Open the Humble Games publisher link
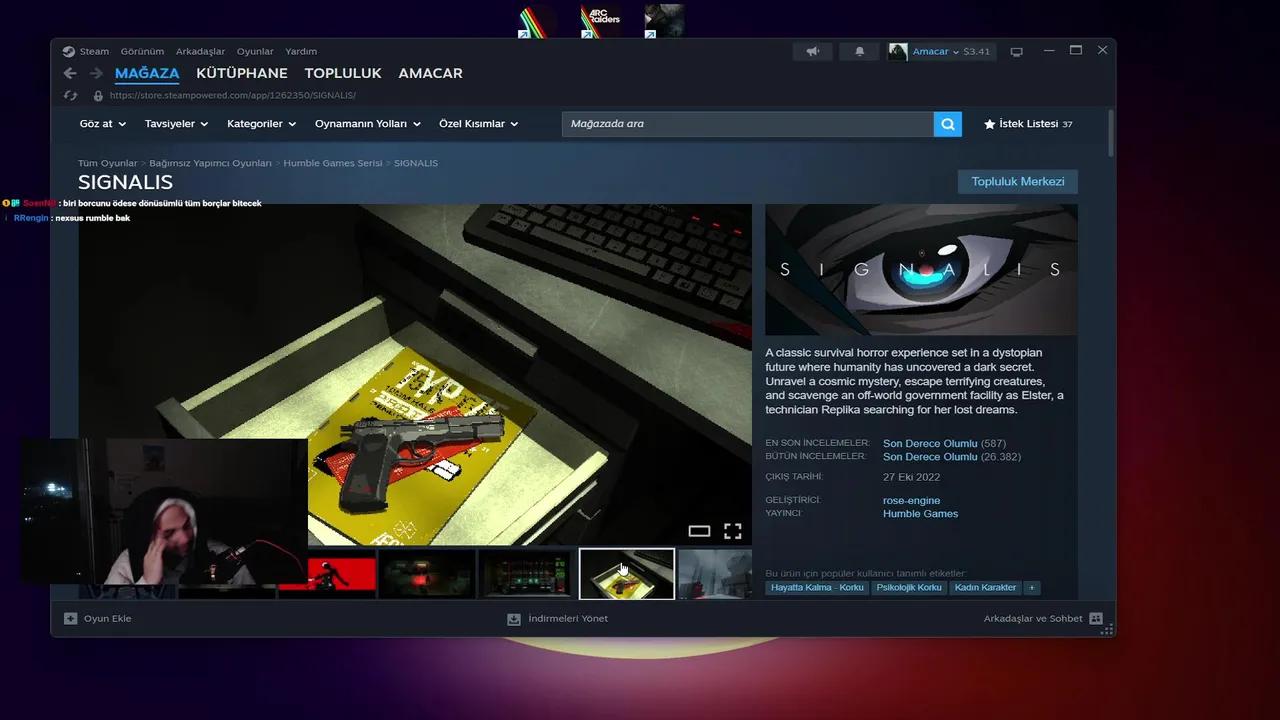1280x720 pixels. (920, 514)
